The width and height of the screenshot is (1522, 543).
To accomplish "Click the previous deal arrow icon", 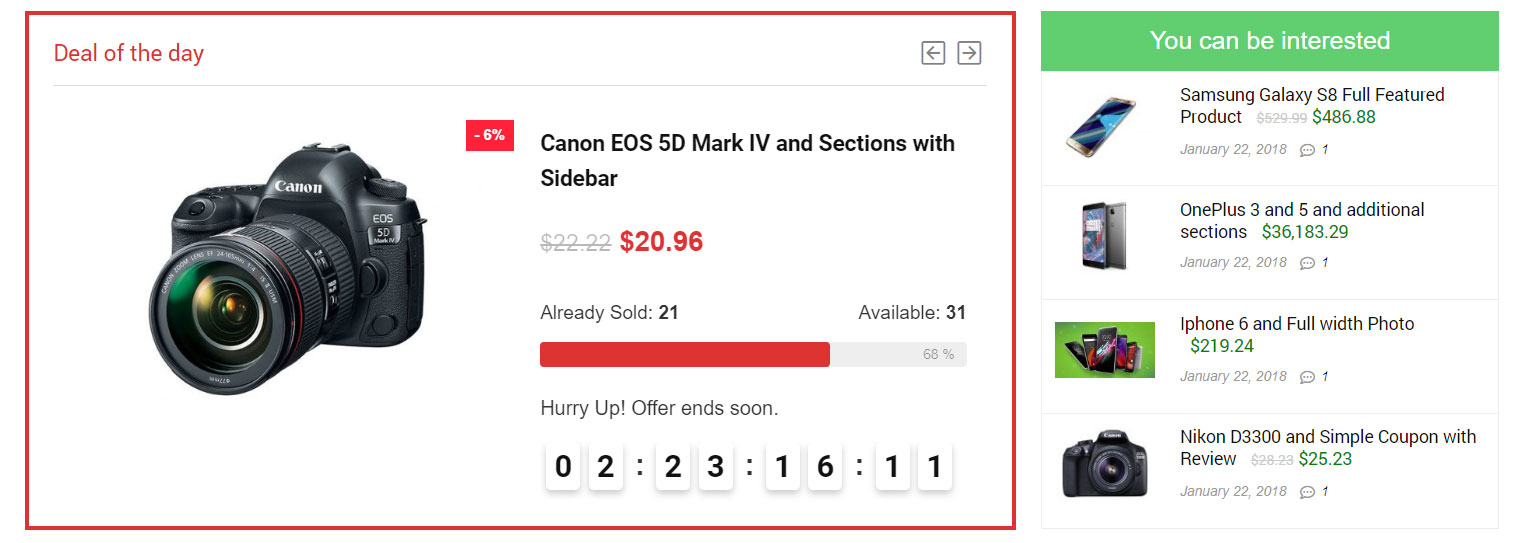I will tap(933, 53).
